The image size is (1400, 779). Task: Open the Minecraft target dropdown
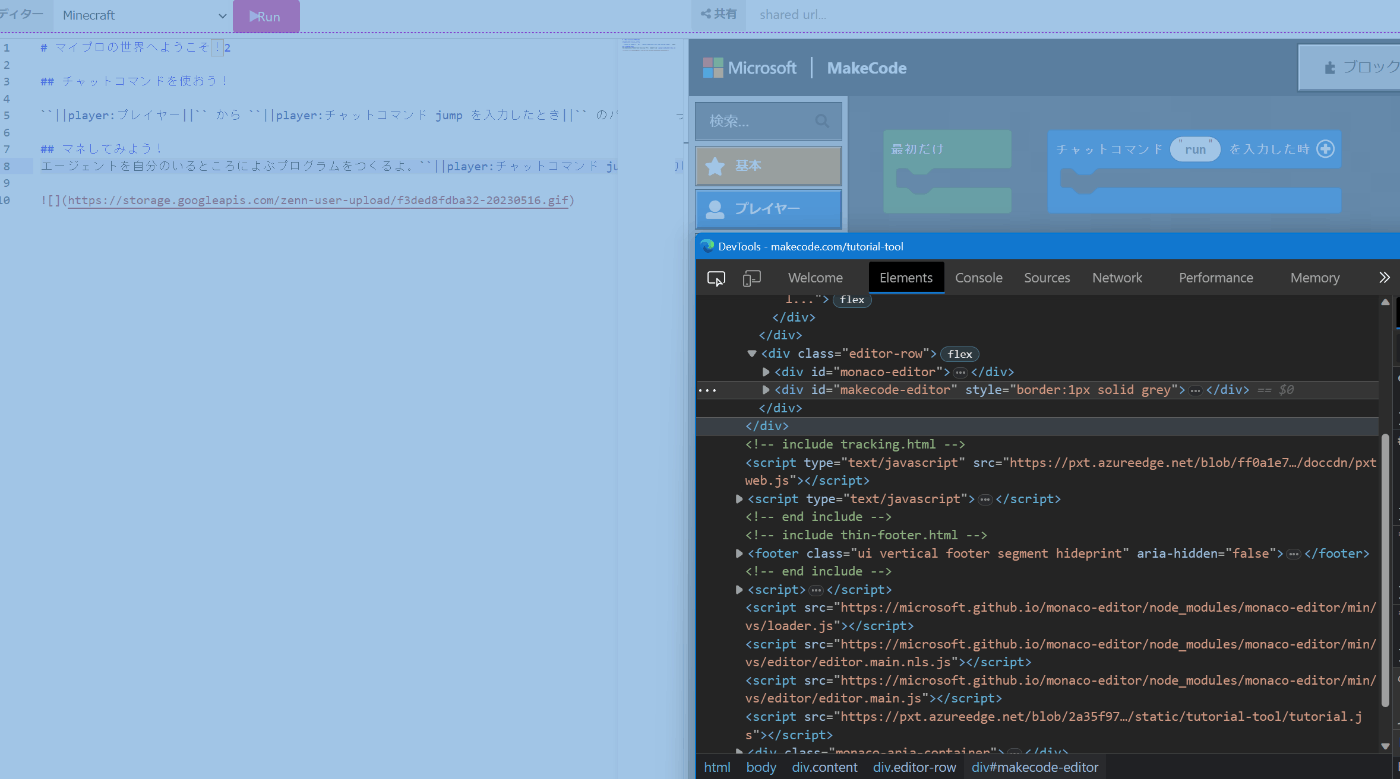[145, 16]
